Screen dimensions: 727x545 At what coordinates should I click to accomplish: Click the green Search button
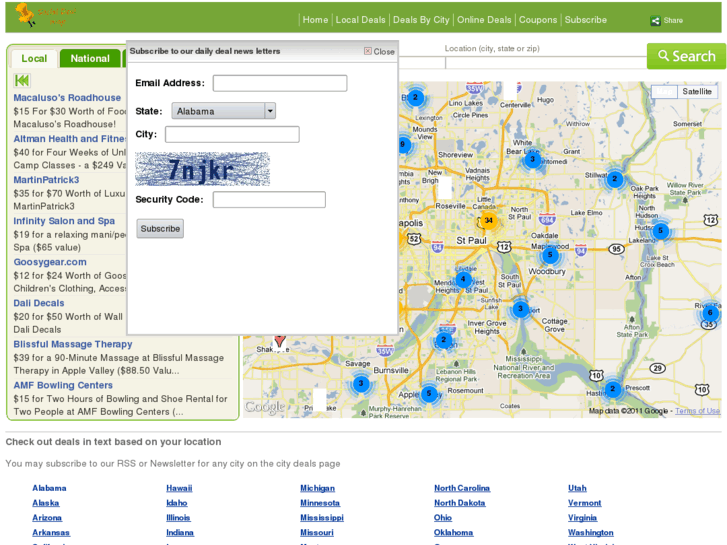click(686, 57)
